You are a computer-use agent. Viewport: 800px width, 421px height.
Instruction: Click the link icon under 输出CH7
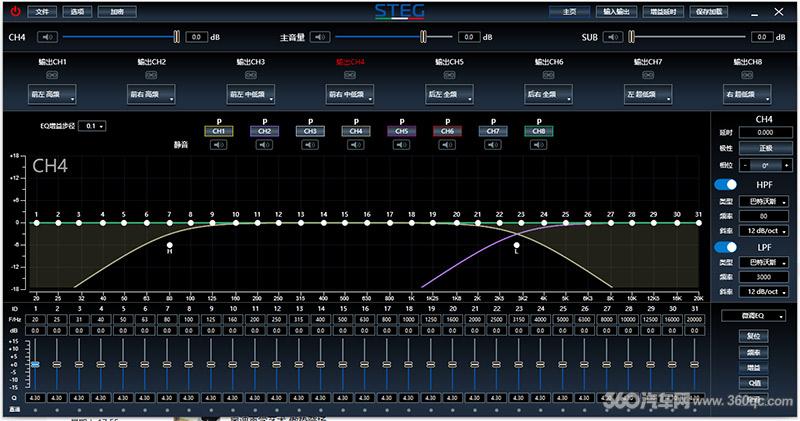pyautogui.click(x=648, y=75)
